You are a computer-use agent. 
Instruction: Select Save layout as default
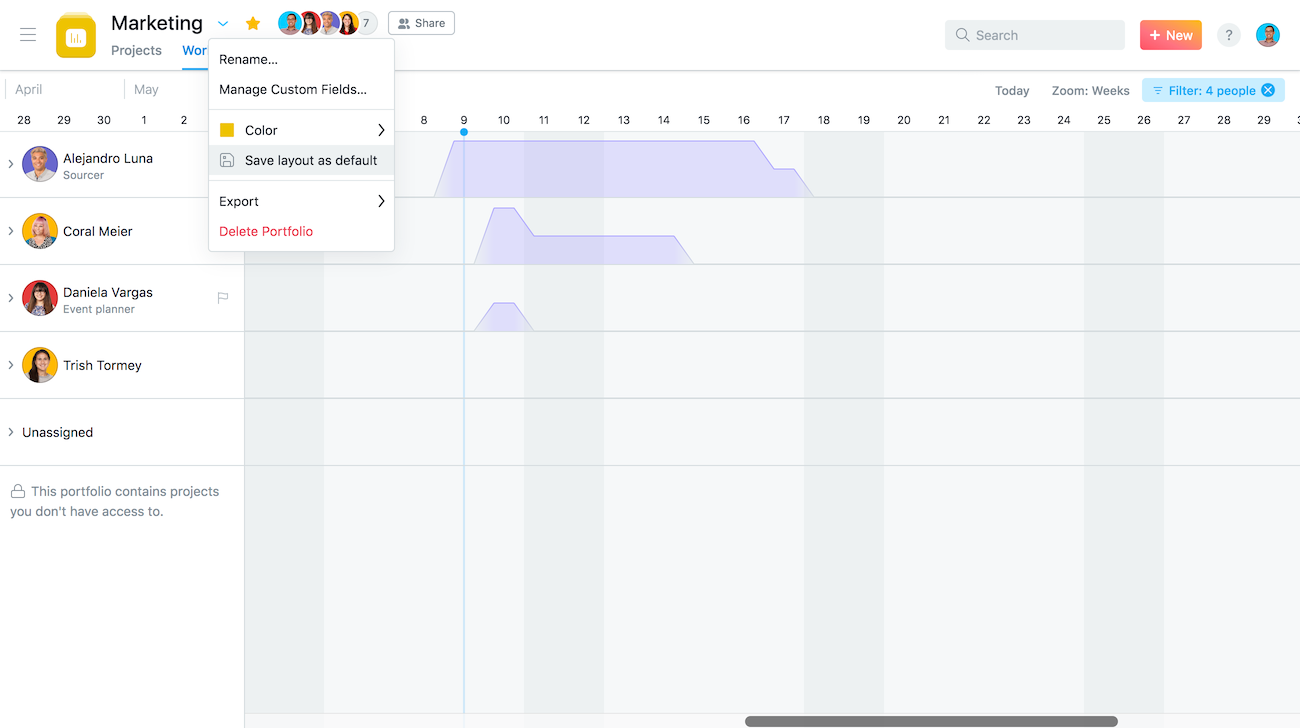tap(301, 160)
